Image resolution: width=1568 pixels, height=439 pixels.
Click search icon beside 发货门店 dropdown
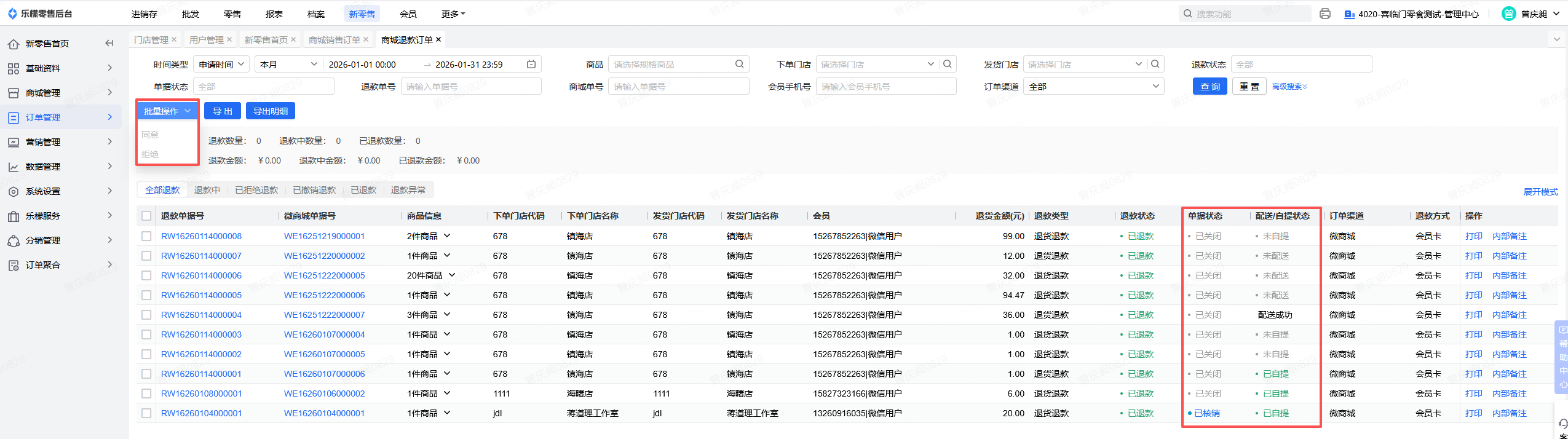coord(1155,64)
